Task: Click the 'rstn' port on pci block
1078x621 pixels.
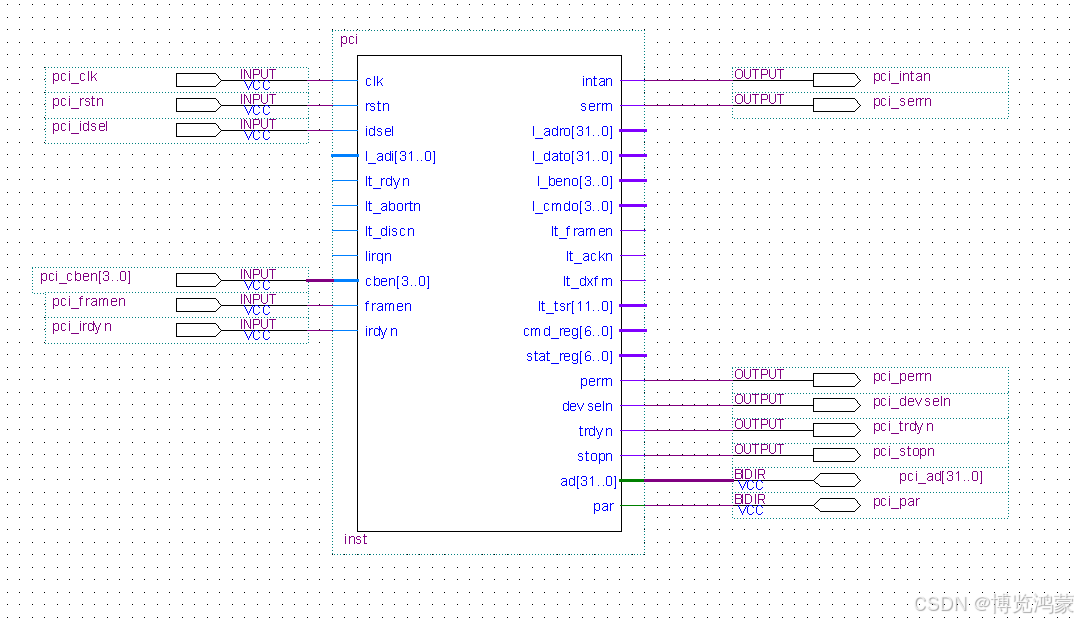Action: point(377,106)
